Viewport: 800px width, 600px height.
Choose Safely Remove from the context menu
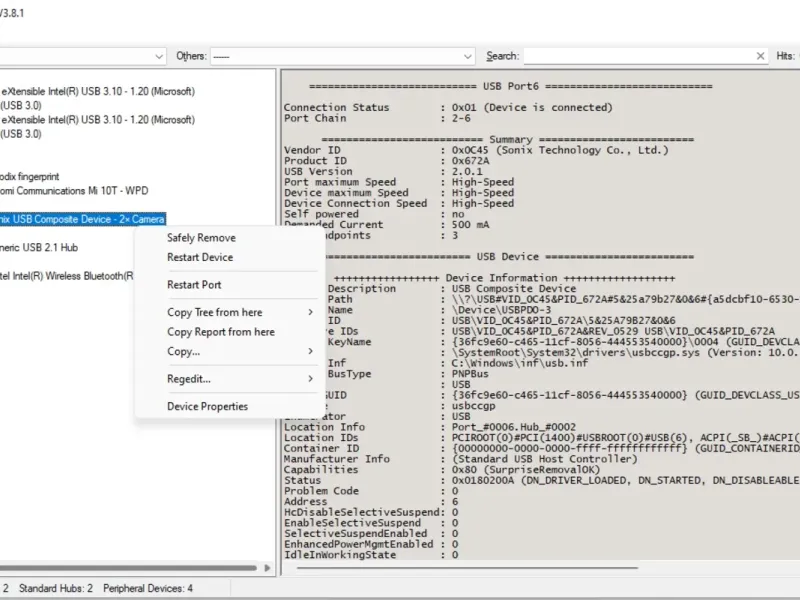201,238
